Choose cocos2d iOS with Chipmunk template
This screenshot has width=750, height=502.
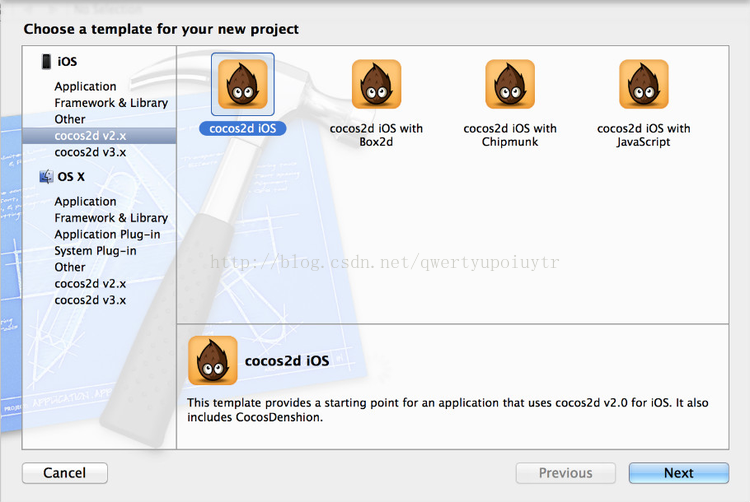pos(510,84)
